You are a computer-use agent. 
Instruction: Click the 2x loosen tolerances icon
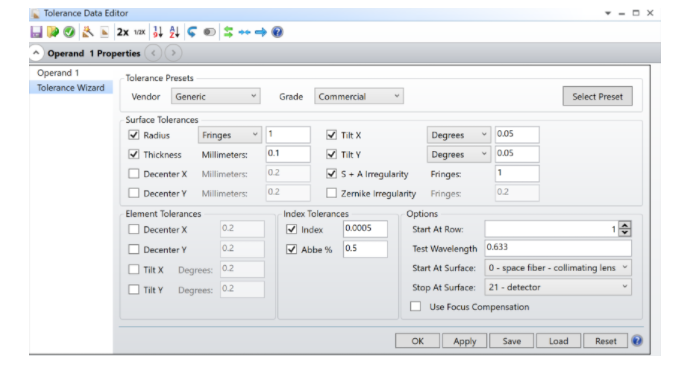coord(123,32)
